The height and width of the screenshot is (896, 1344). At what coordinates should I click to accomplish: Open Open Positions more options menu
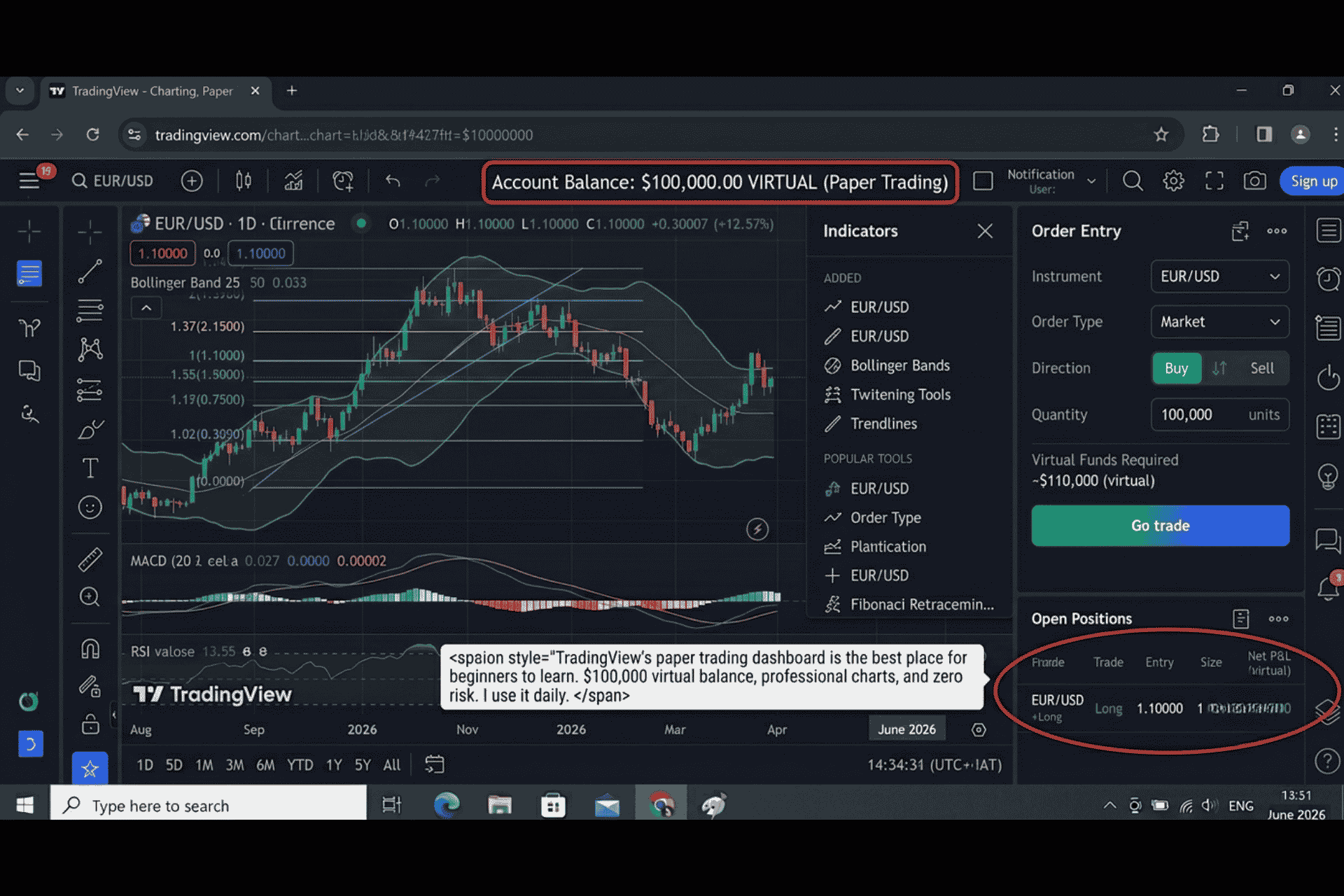click(x=1278, y=619)
